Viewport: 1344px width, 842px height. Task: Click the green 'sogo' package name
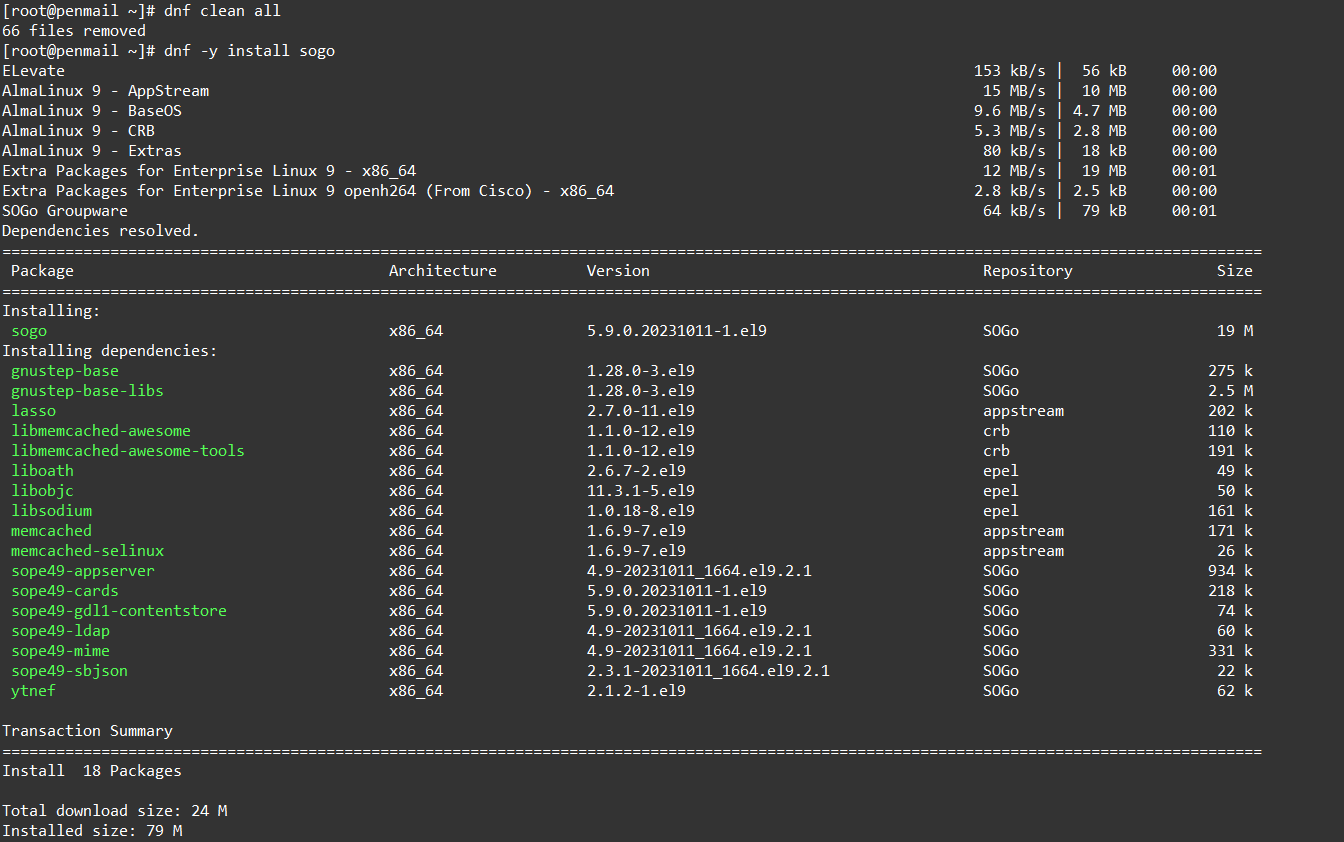click(x=29, y=331)
